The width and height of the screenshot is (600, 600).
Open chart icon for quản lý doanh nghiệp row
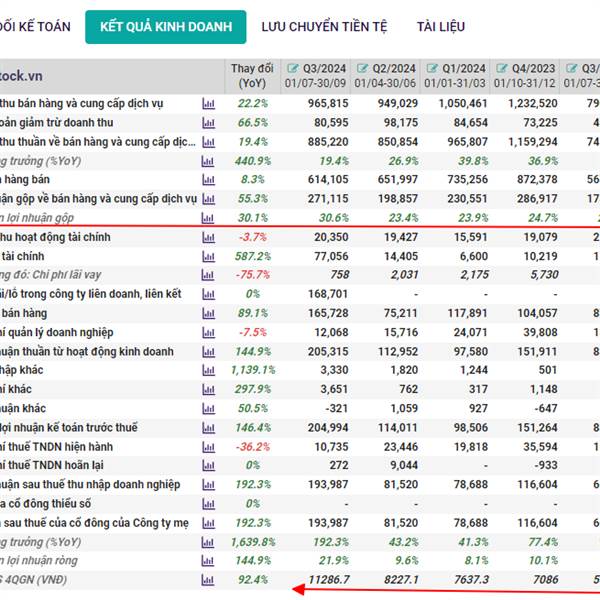point(208,333)
